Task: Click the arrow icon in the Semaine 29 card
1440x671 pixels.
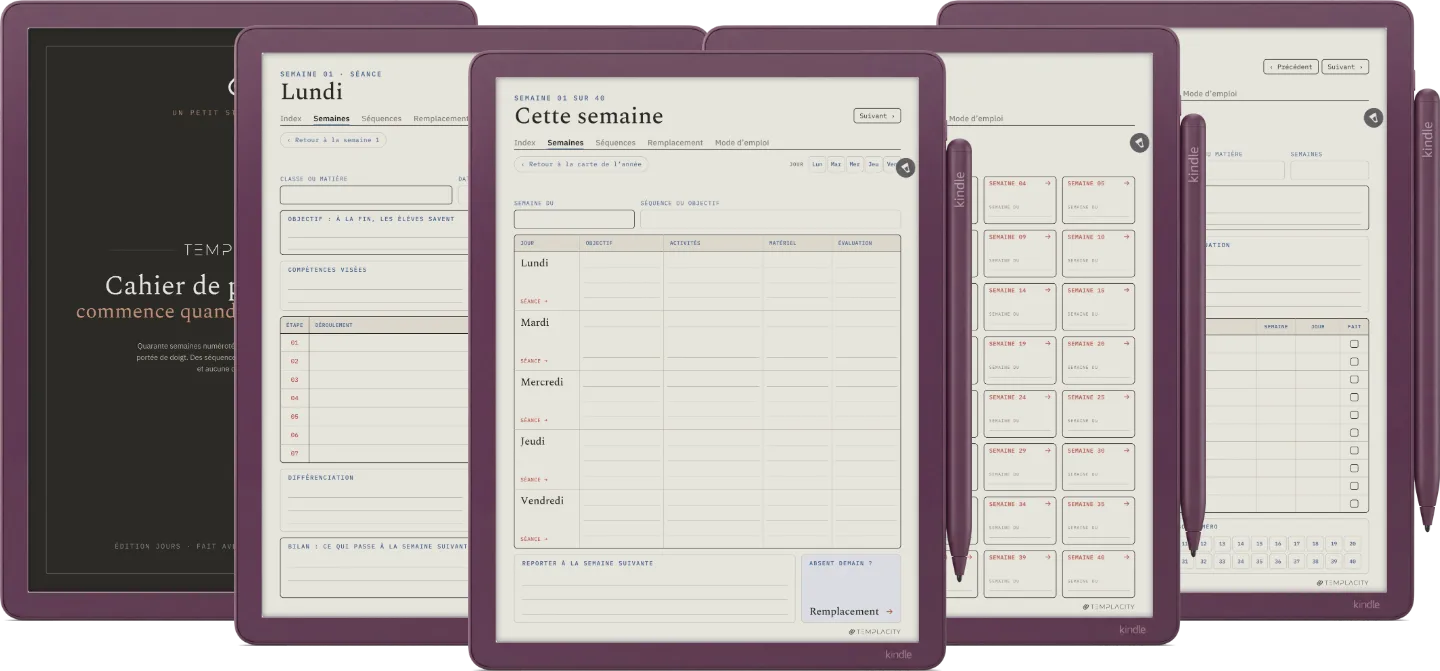Action: pos(1048,451)
